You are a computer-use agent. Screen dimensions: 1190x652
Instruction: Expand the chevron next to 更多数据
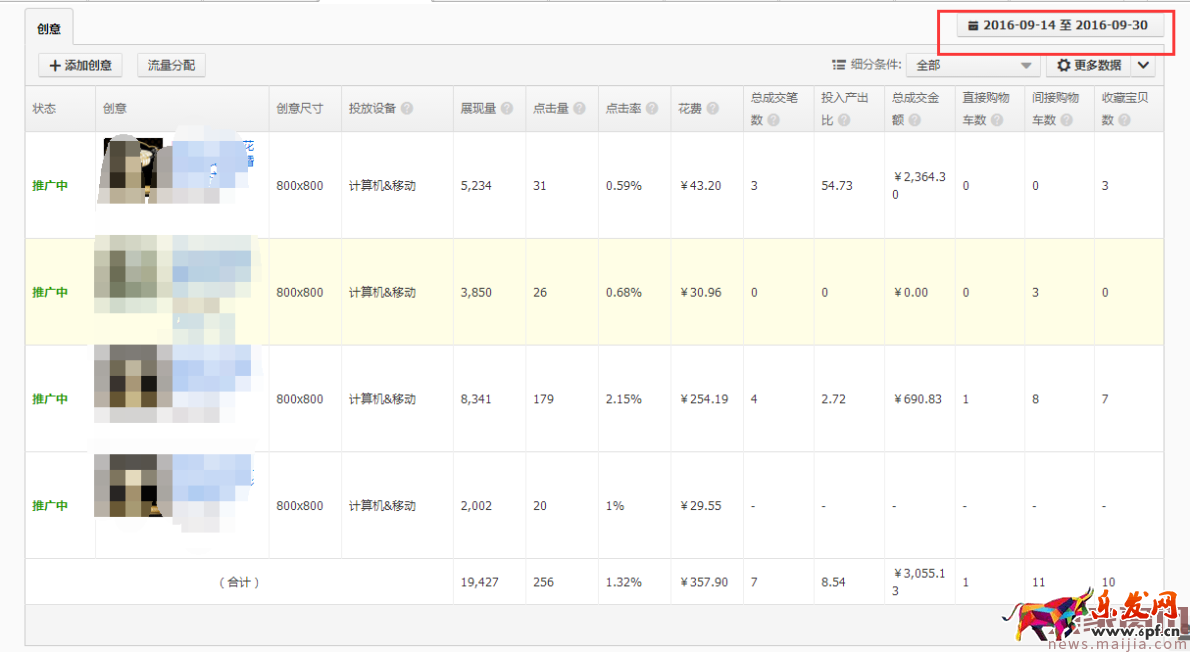tap(1144, 66)
